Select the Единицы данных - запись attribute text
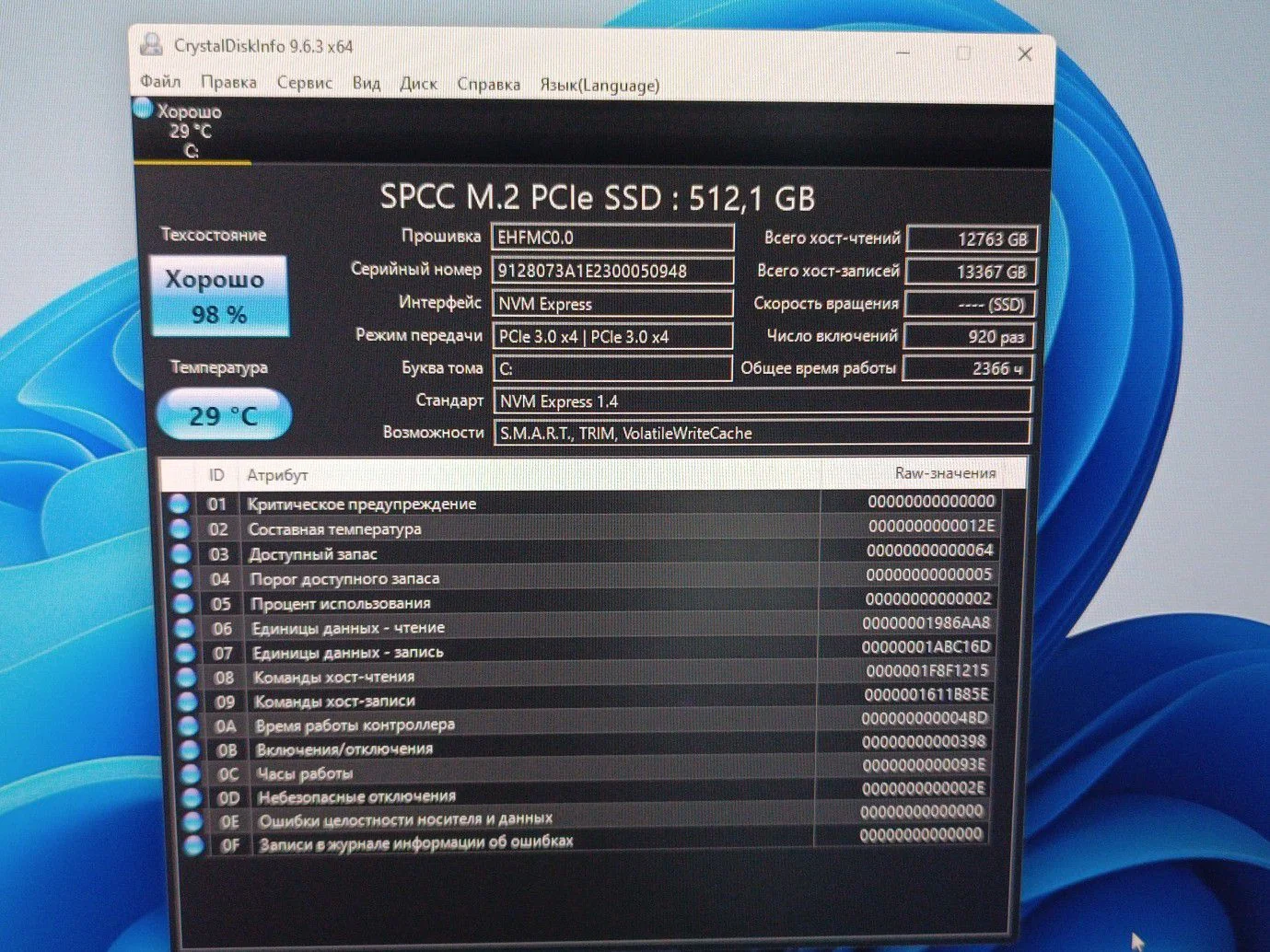The image size is (1270, 952). 348,652
